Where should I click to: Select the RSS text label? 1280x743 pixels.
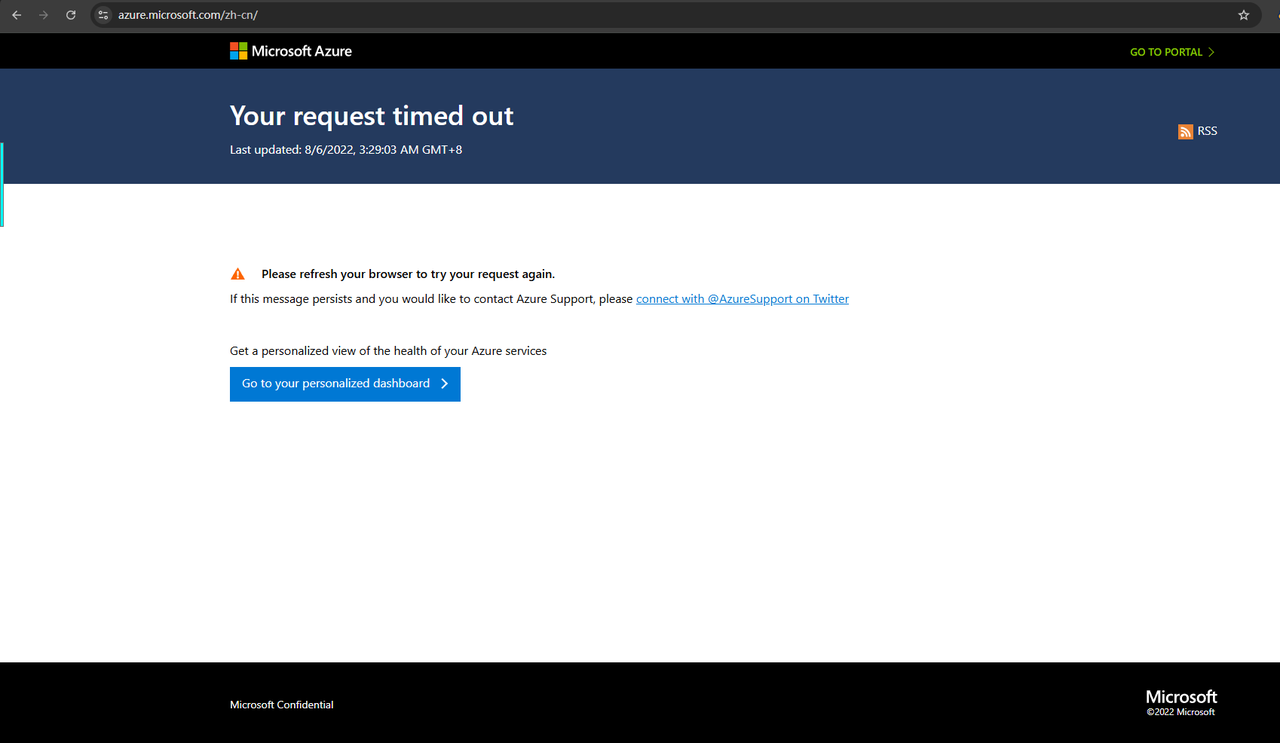click(1207, 131)
